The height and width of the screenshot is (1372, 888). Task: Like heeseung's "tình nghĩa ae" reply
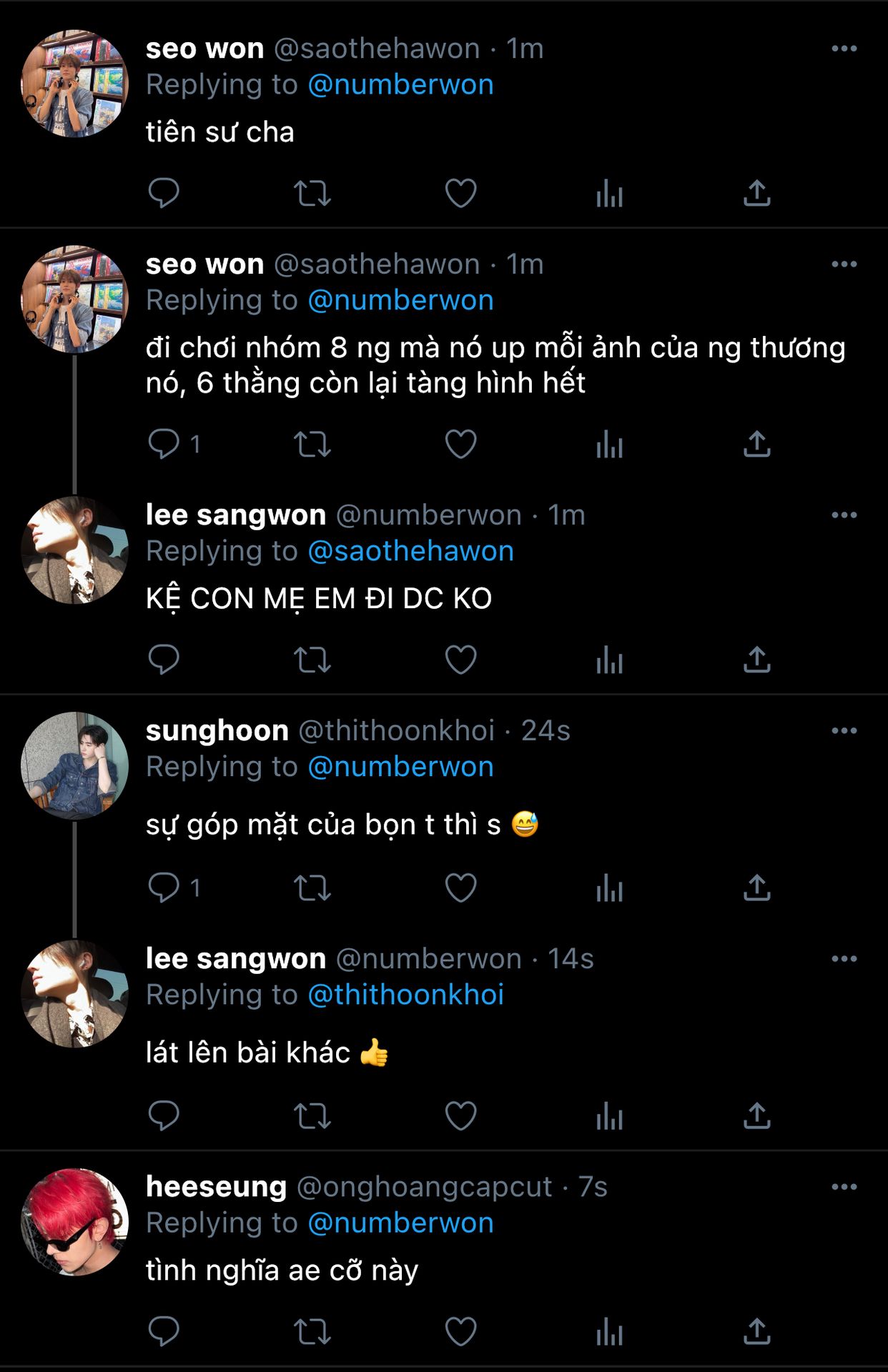pos(460,1332)
